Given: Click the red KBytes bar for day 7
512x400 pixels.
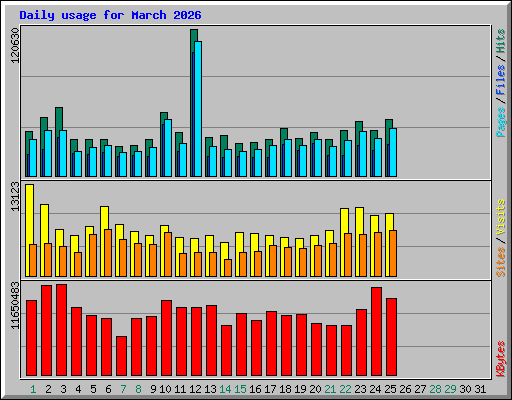Looking at the screenshot, I should click(121, 356).
